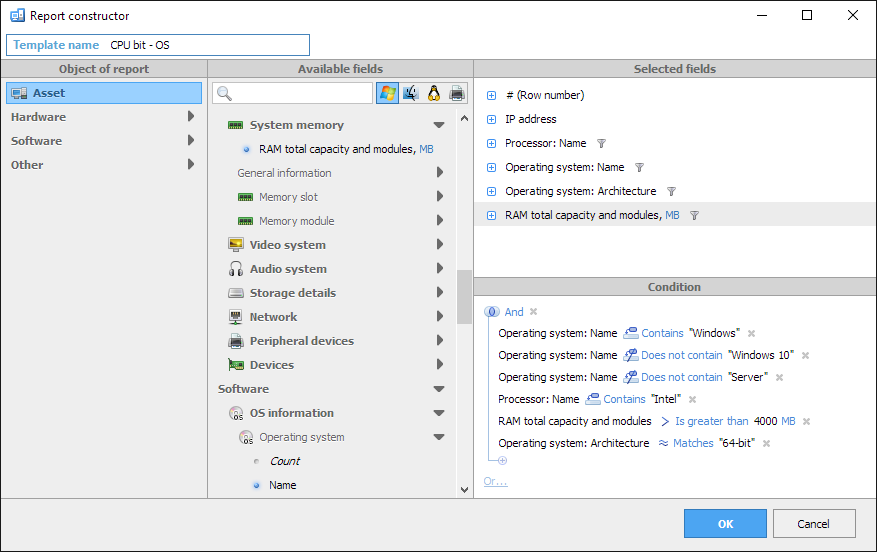
Task: Remove the RAM greater than 4000 condition
Action: (807, 422)
